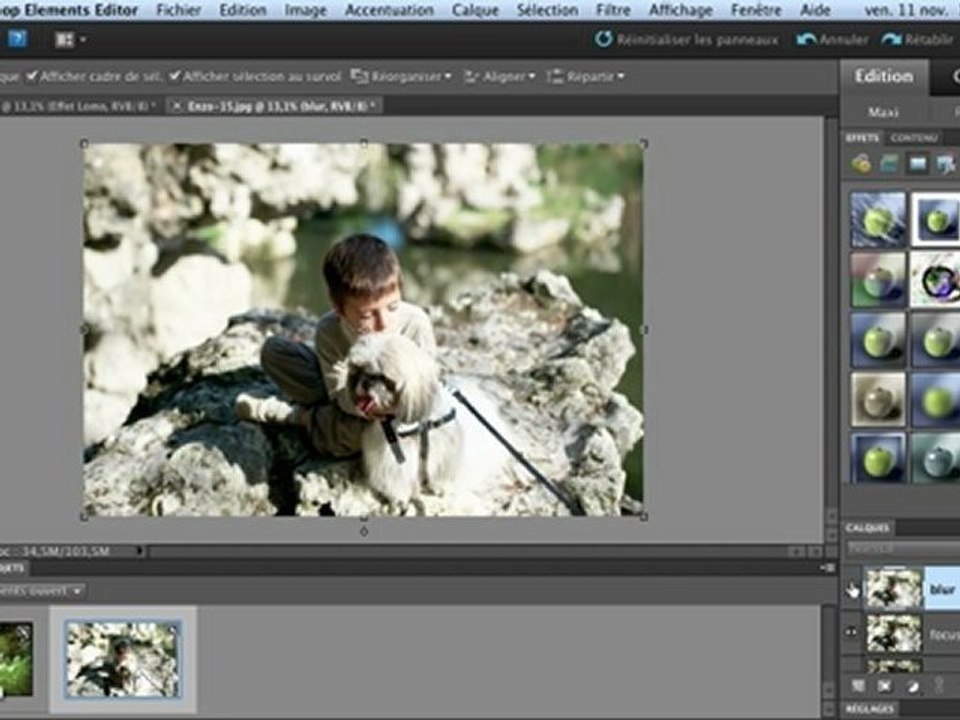Select the blur layer thumbnail
This screenshot has height=720, width=960.
pyautogui.click(x=893, y=588)
